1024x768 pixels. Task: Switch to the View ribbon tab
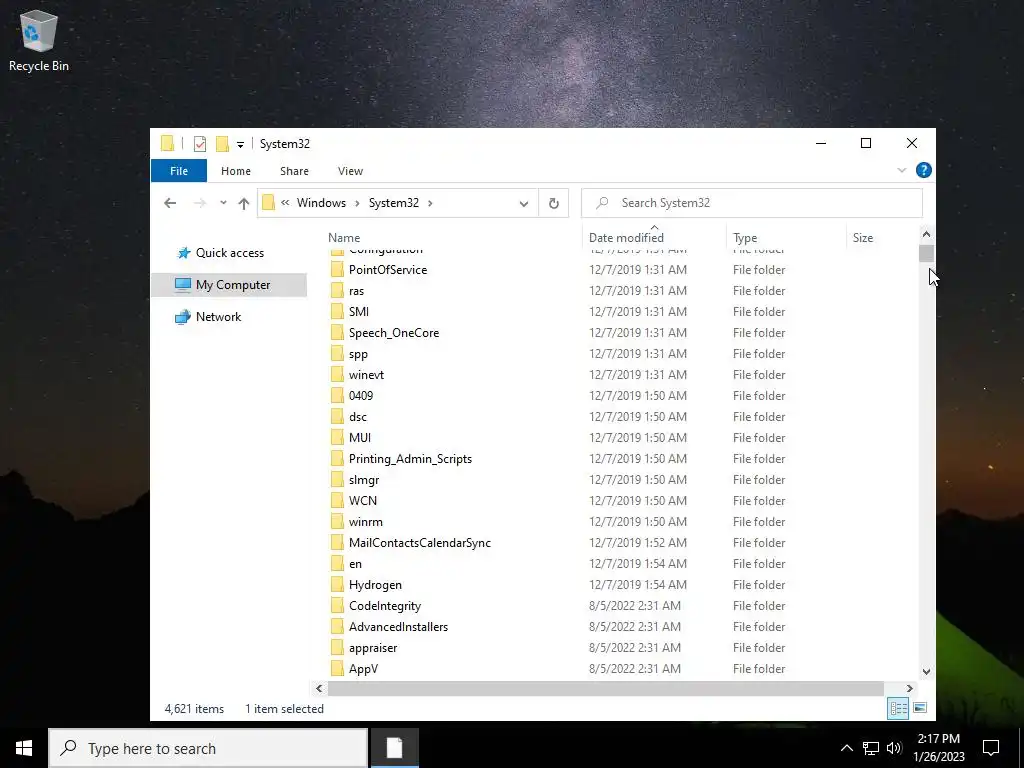[x=350, y=171]
